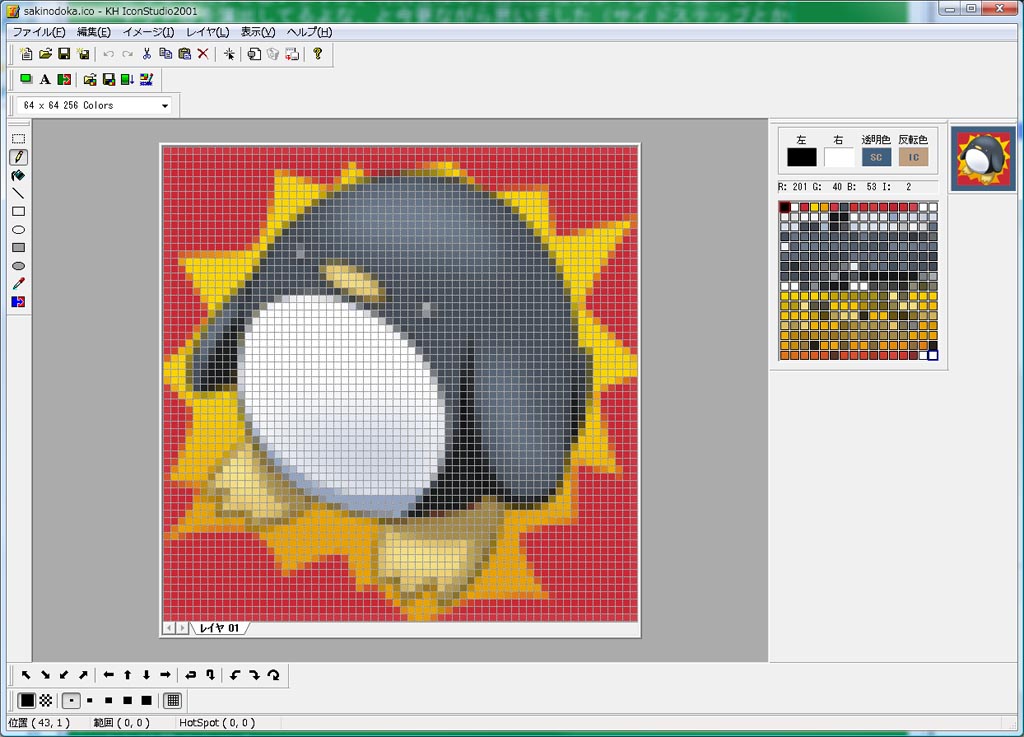Viewport: 1024px width, 737px height.
Task: Copy the selection to clipboard
Action: 166,54
